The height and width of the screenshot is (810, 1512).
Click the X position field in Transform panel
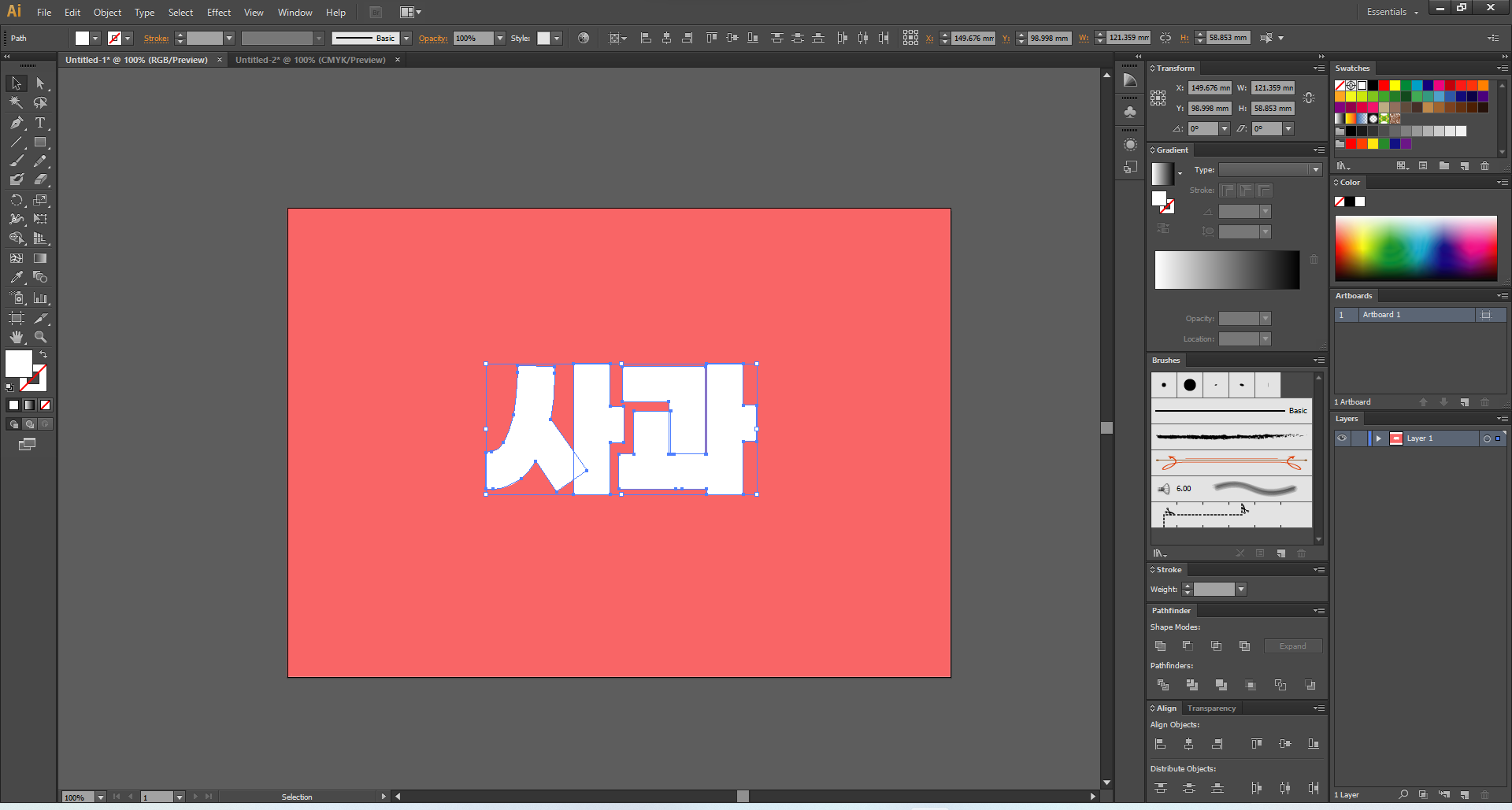coord(1210,88)
